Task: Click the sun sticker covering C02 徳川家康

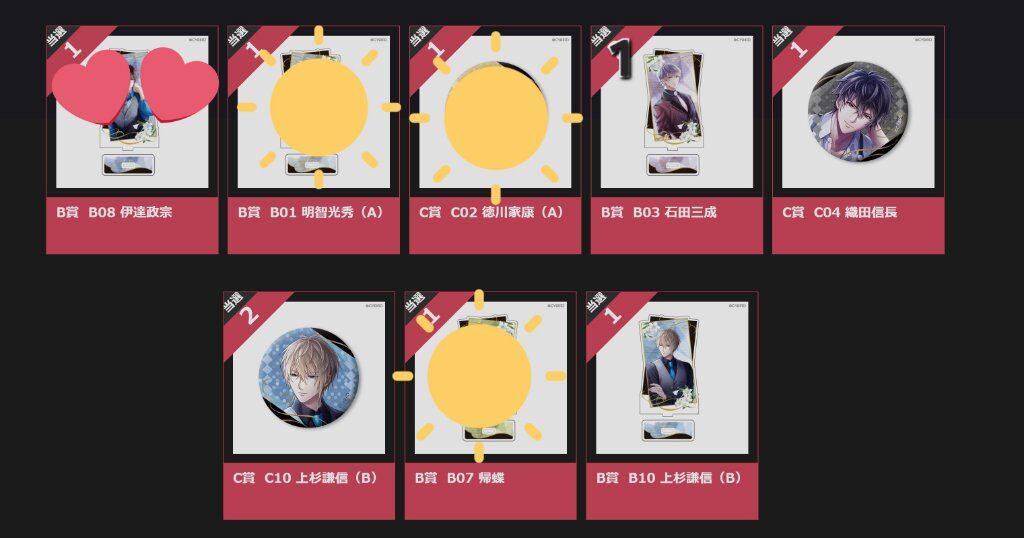Action: tap(496, 118)
